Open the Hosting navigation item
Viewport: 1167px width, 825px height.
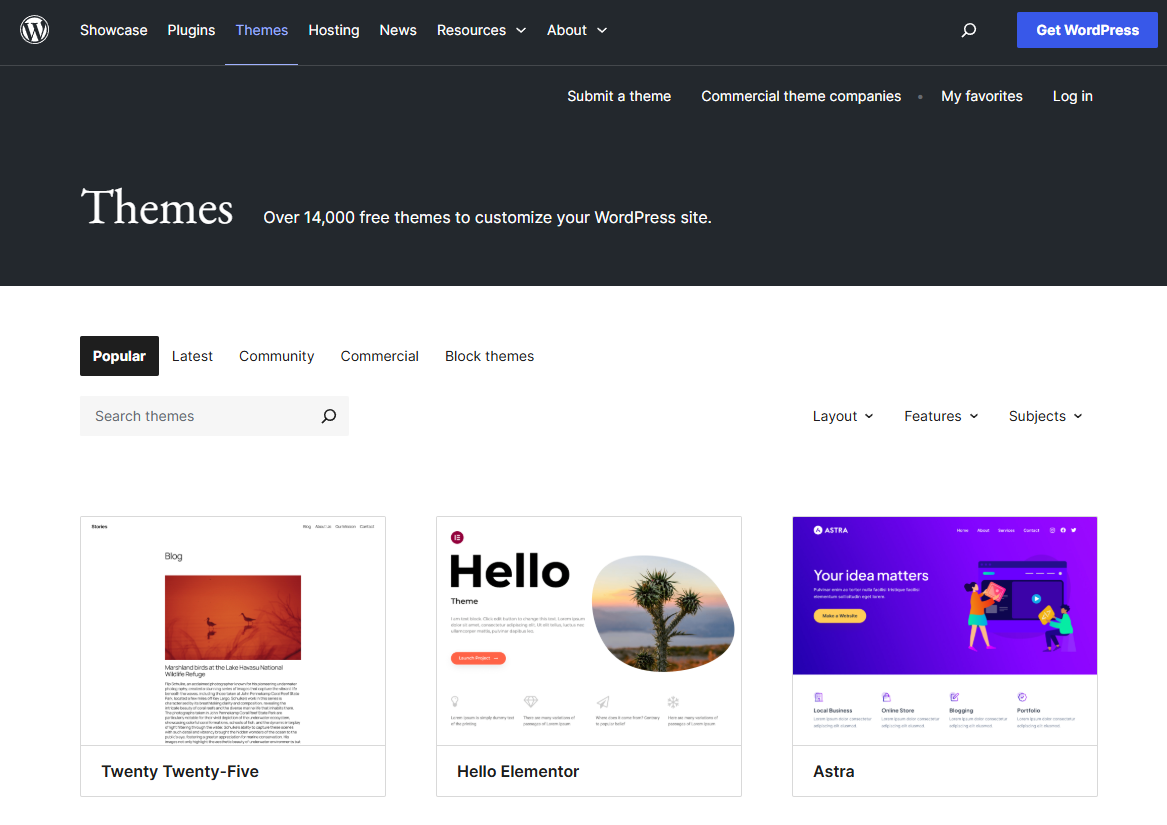tap(333, 31)
